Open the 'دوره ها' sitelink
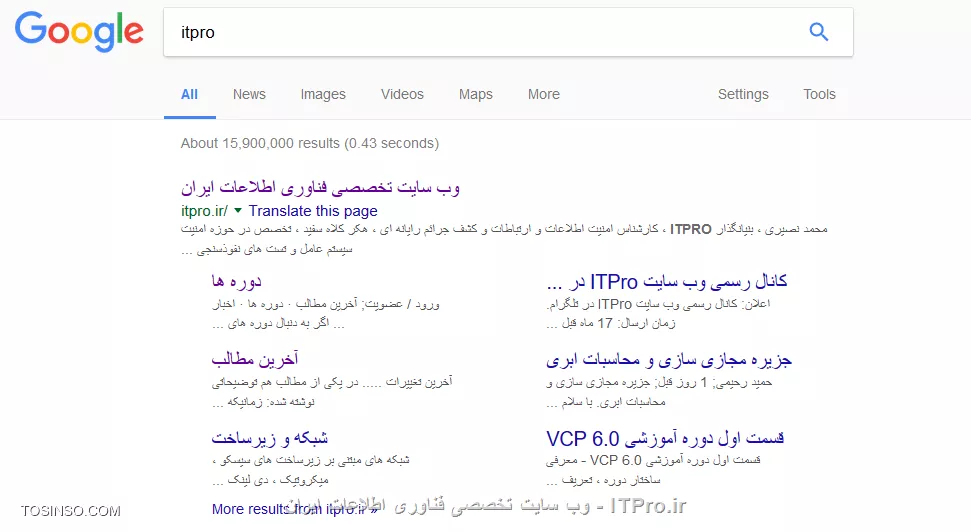This screenshot has height=532, width=971. (237, 281)
